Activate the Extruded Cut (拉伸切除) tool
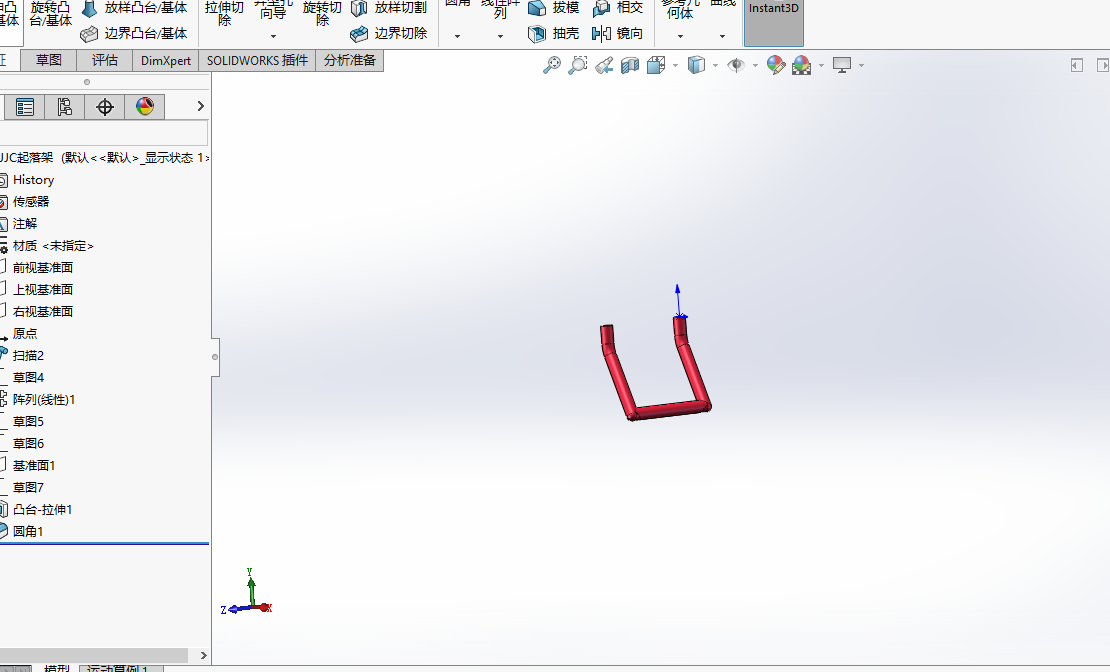1110x672 pixels. [224, 14]
